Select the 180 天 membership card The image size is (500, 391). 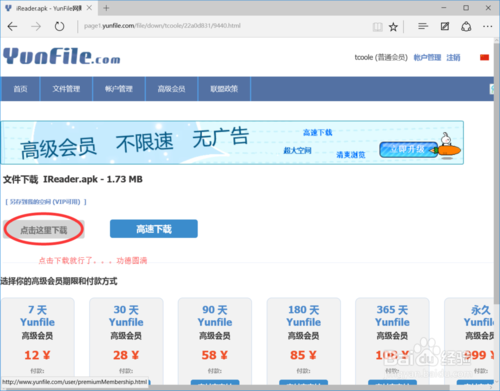pyautogui.click(x=303, y=340)
